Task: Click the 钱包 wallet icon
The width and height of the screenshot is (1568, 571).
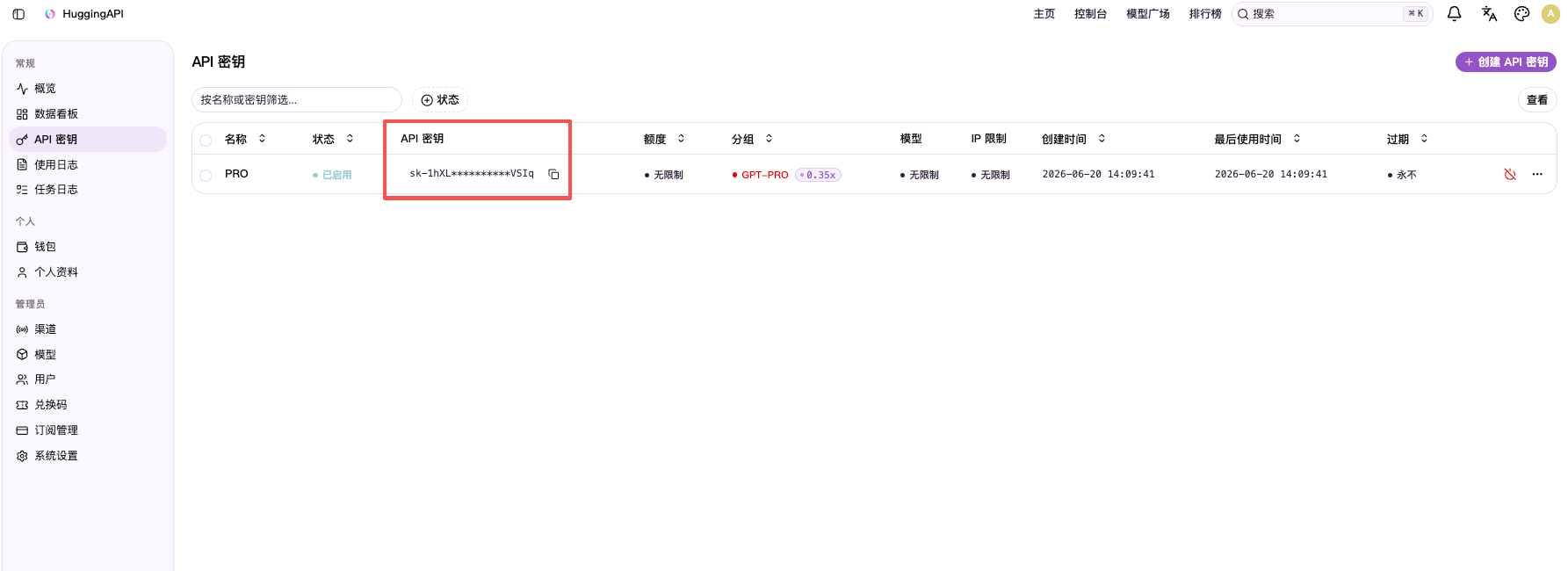Action: coord(23,247)
